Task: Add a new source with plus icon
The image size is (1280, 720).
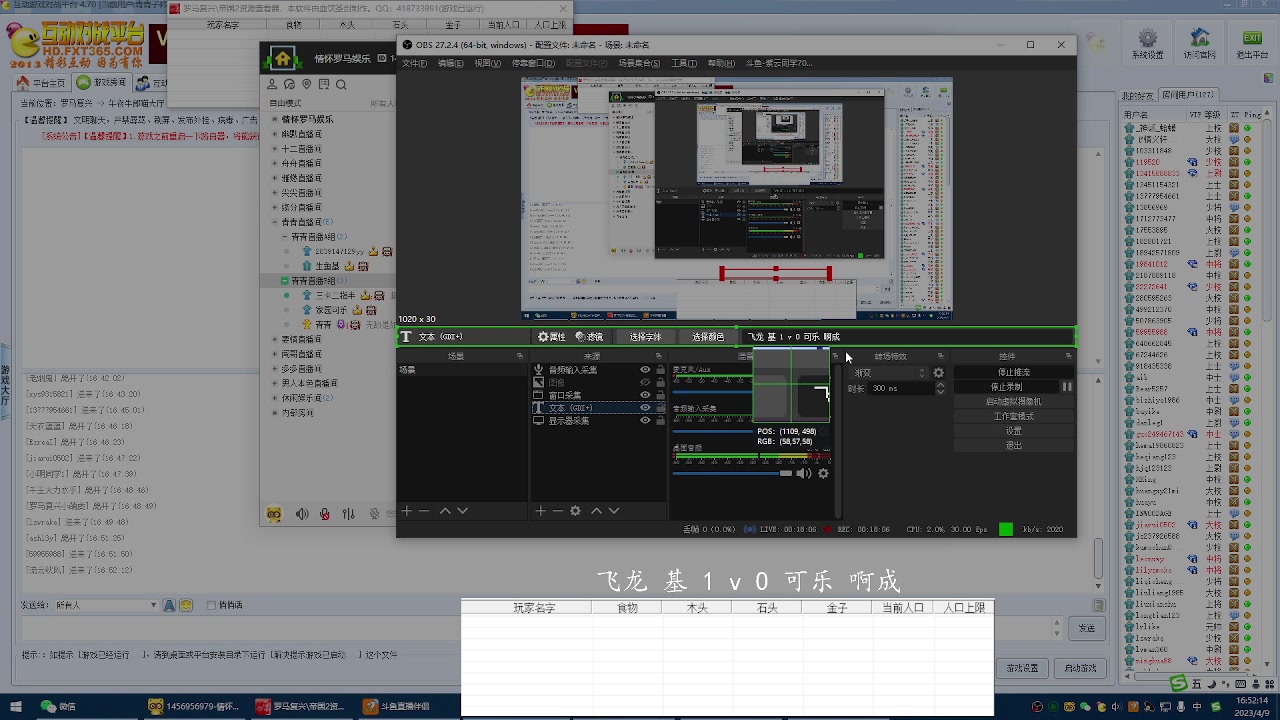Action: pyautogui.click(x=540, y=511)
